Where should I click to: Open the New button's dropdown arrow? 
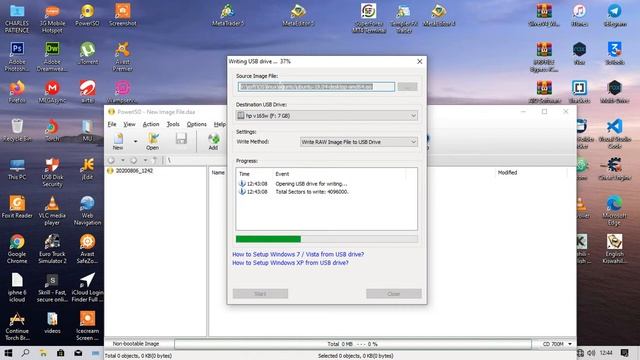click(135, 141)
